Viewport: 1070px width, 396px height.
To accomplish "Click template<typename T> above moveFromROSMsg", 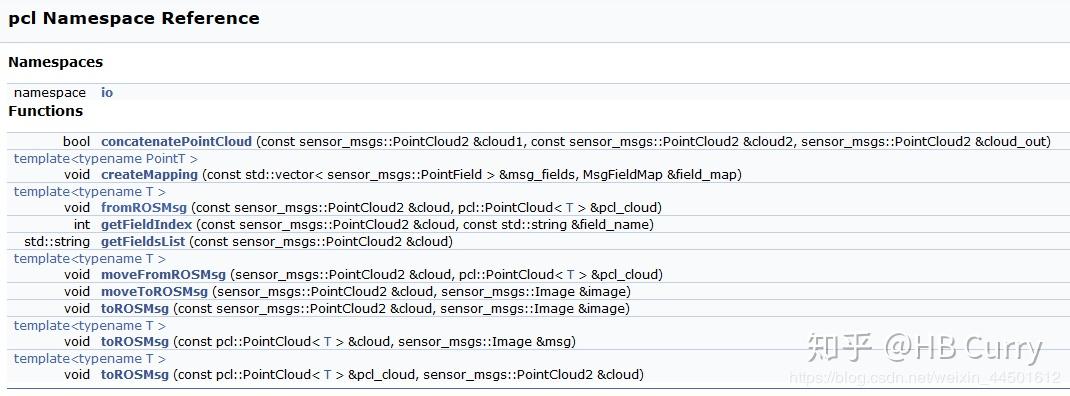I will [x=89, y=258].
